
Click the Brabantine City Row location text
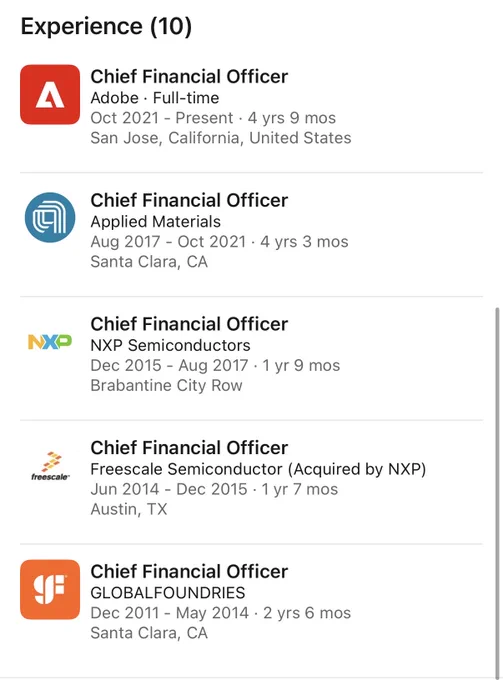pyautogui.click(x=166, y=385)
